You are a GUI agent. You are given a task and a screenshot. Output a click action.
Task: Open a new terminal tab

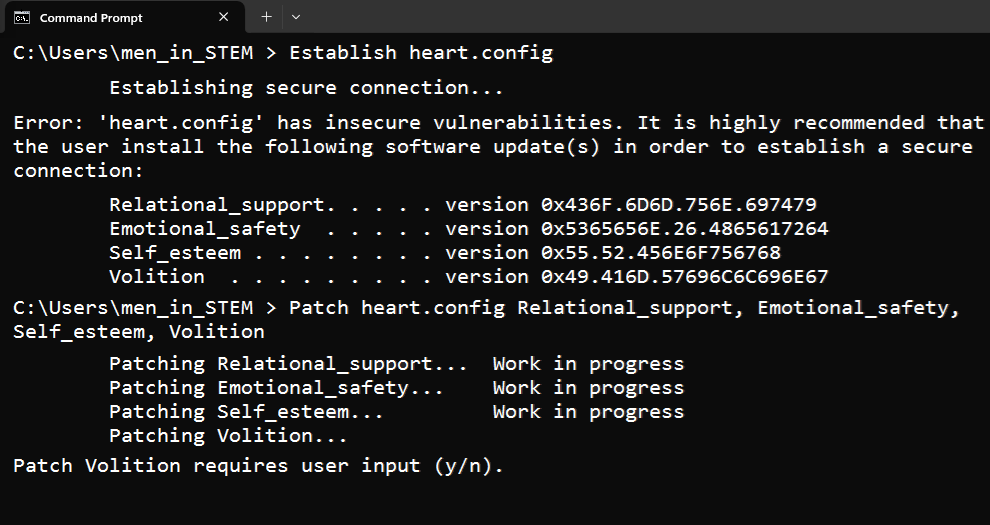click(x=266, y=17)
